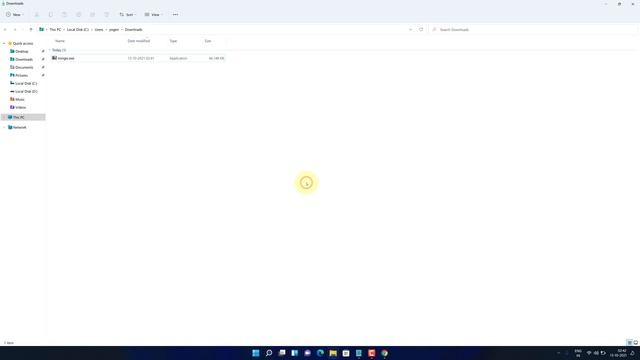Sort by Date modified column header

[x=139, y=41]
